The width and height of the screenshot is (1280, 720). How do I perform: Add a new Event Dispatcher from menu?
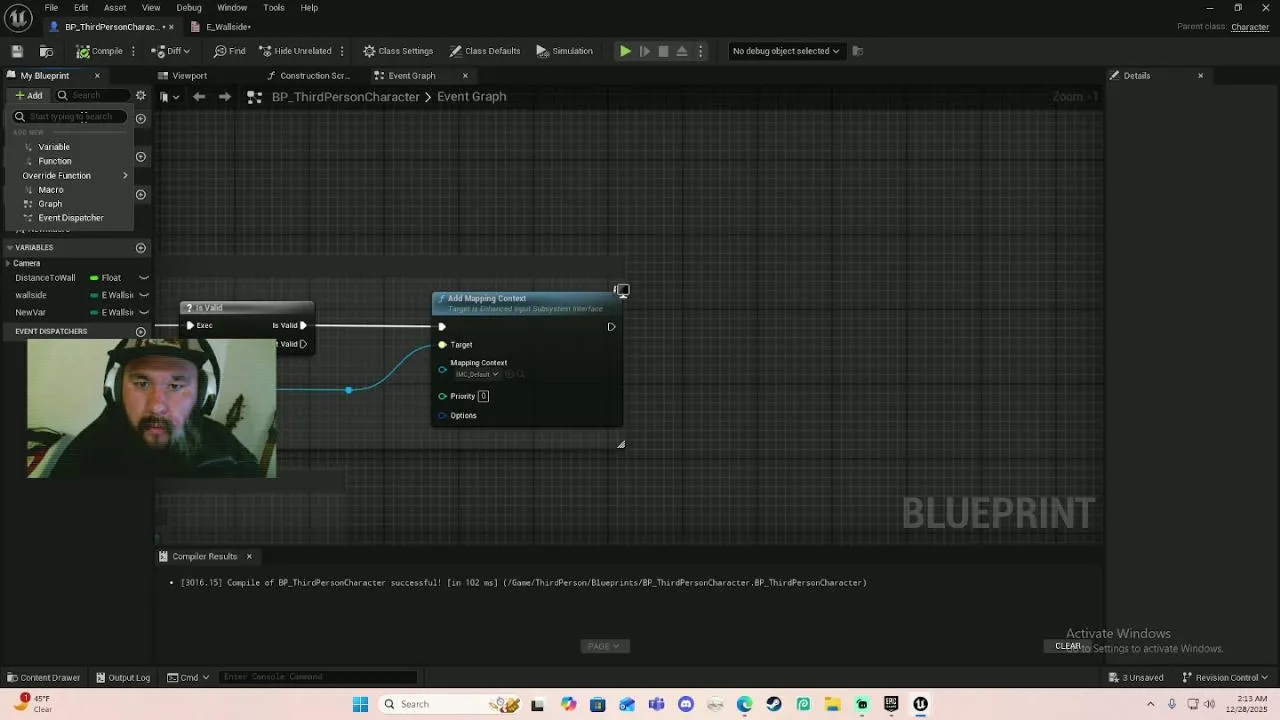point(71,218)
